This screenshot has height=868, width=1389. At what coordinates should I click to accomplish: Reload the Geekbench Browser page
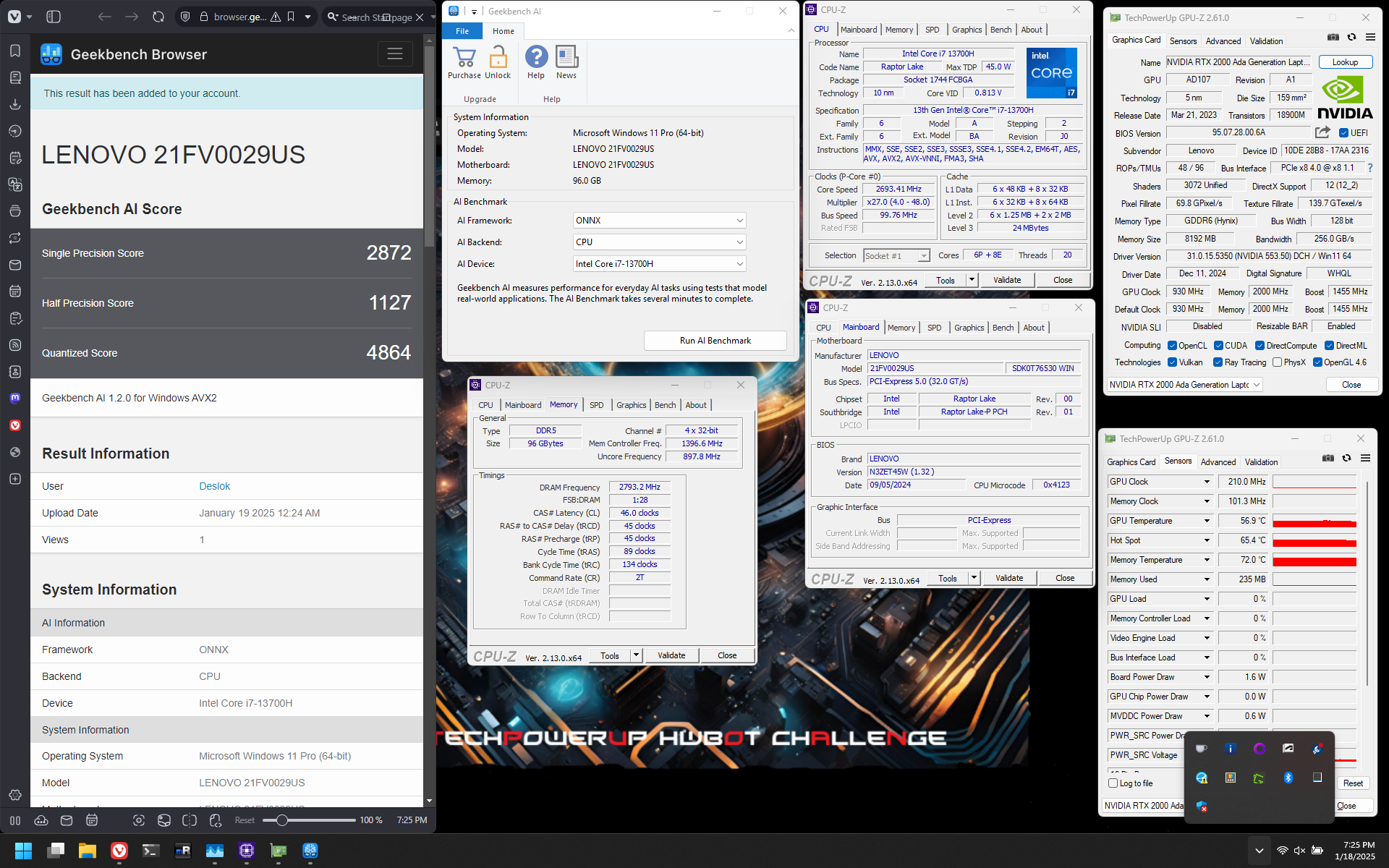coord(158,17)
